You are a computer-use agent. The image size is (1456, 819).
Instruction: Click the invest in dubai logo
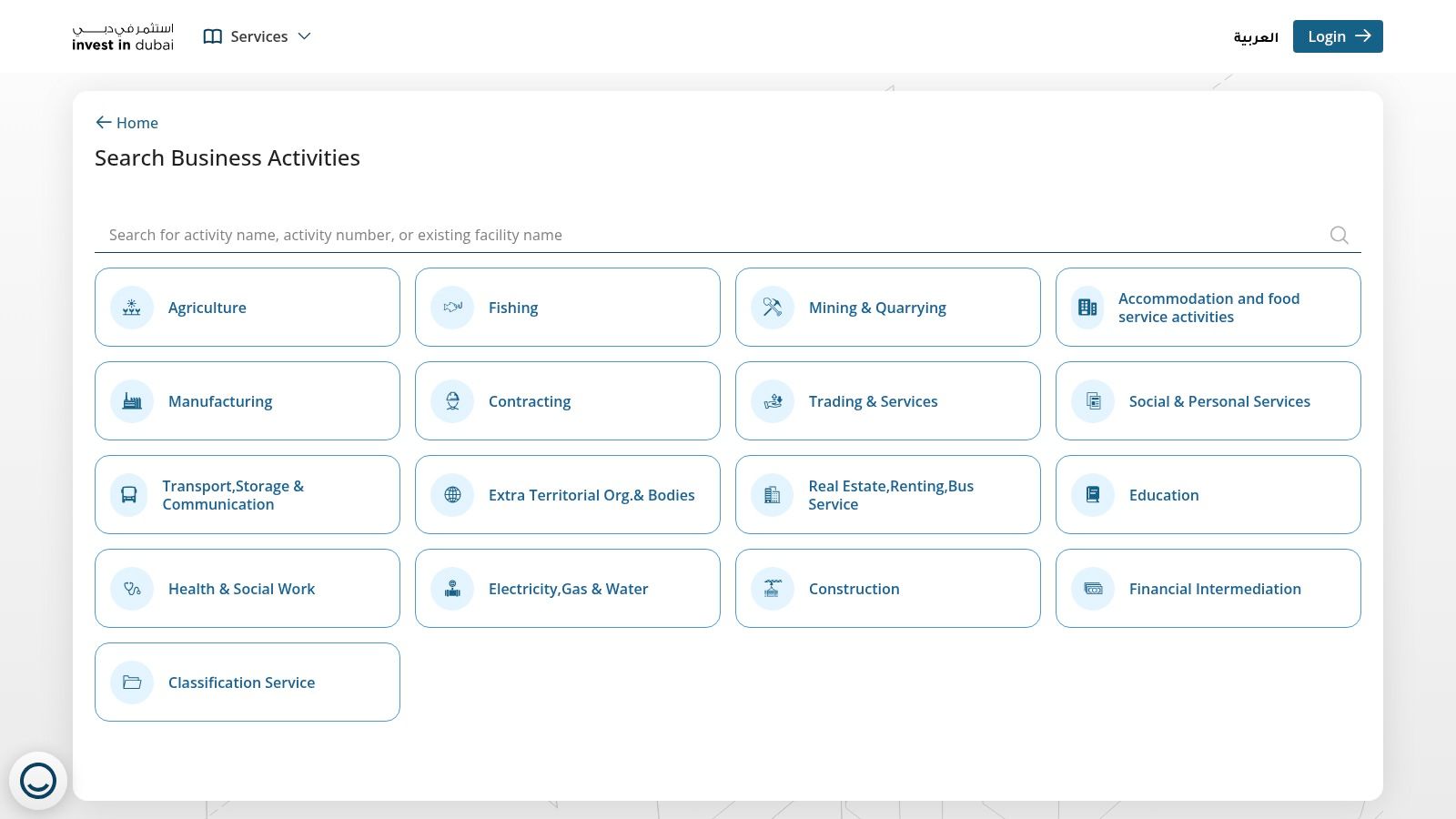pos(122,36)
